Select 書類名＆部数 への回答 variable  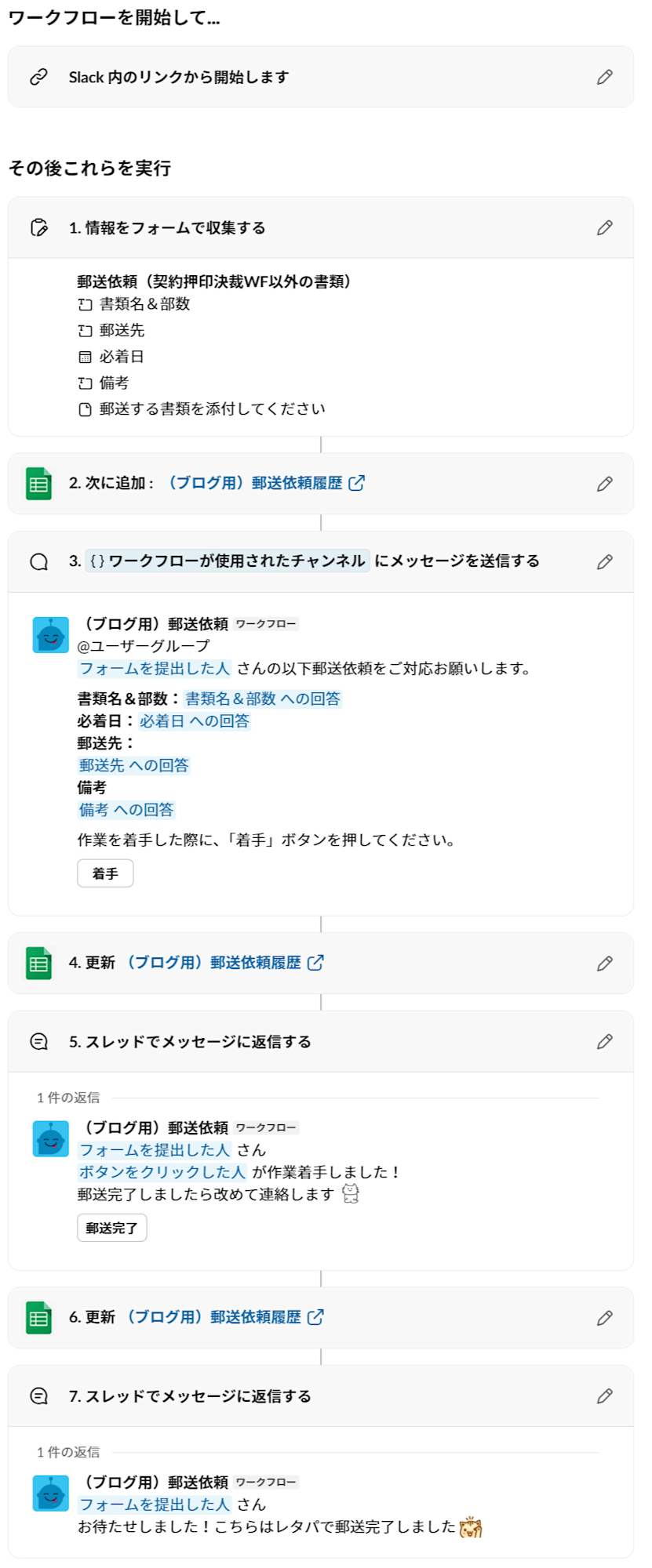(263, 699)
